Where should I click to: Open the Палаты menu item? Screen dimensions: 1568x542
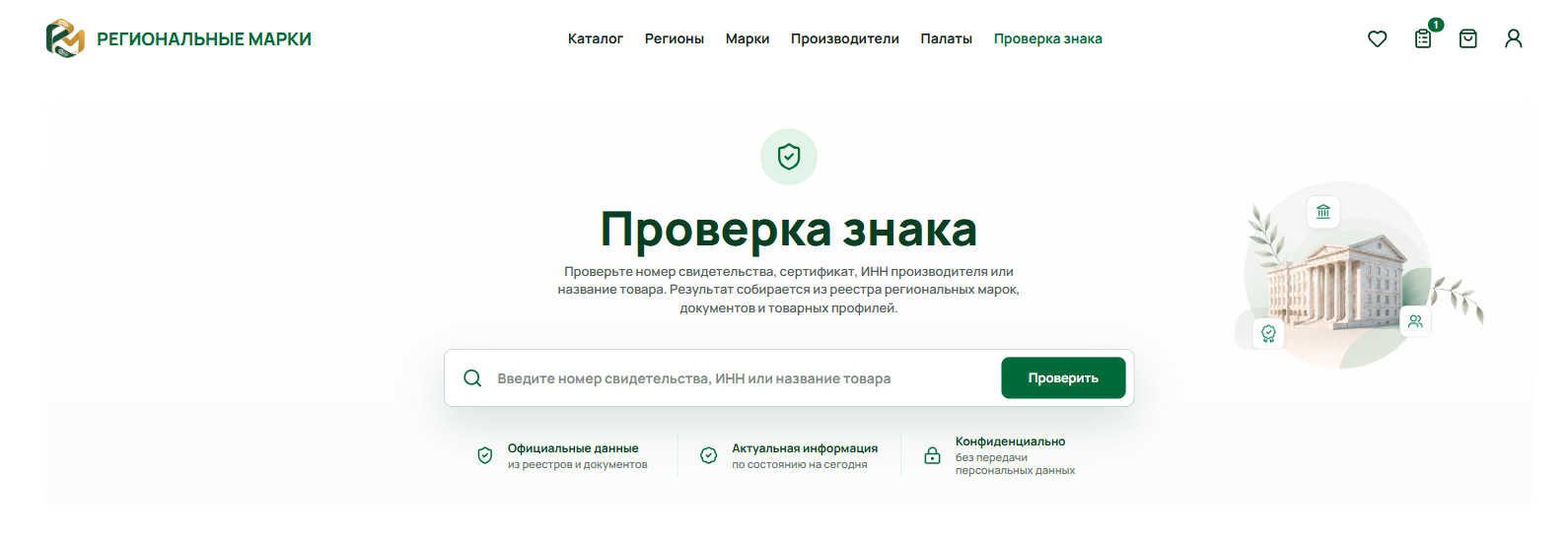tap(947, 38)
